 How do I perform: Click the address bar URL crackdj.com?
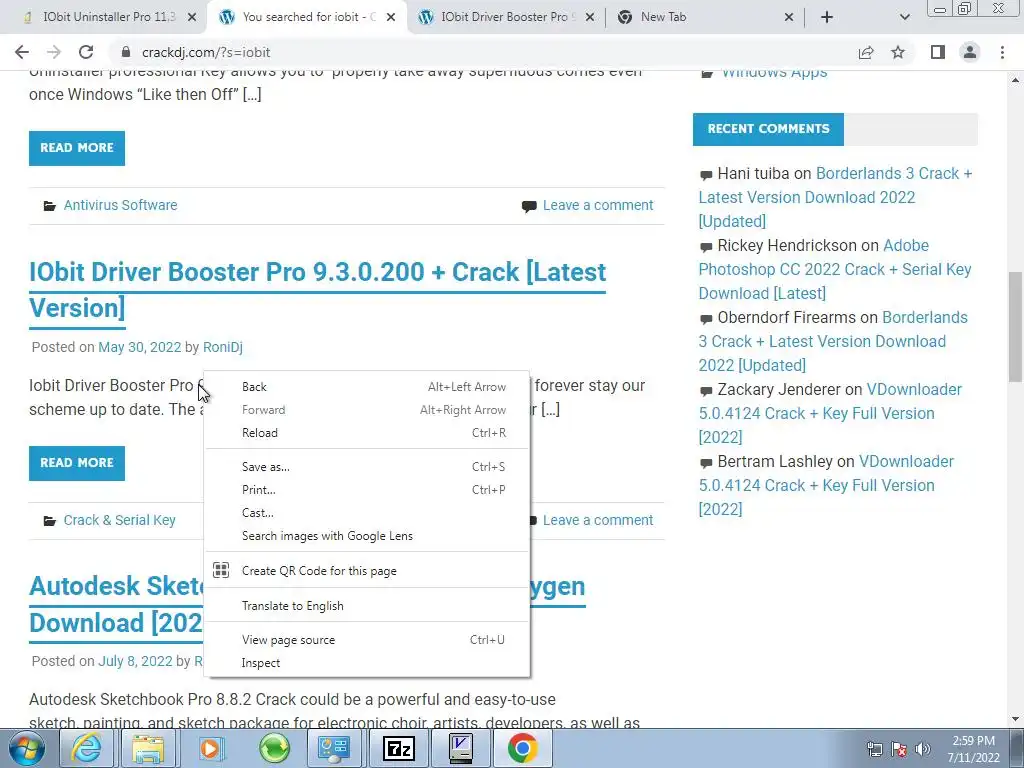click(x=206, y=52)
